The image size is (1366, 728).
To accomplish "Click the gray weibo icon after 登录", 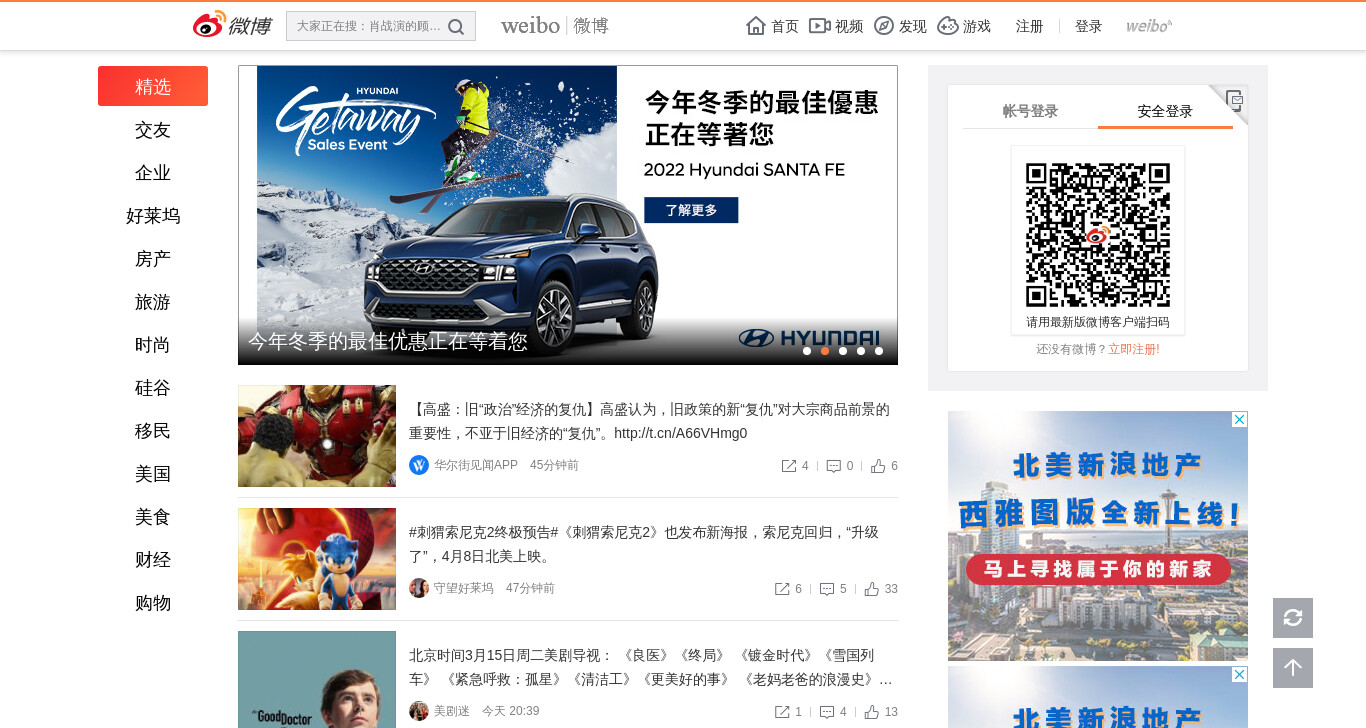I will coord(1149,26).
